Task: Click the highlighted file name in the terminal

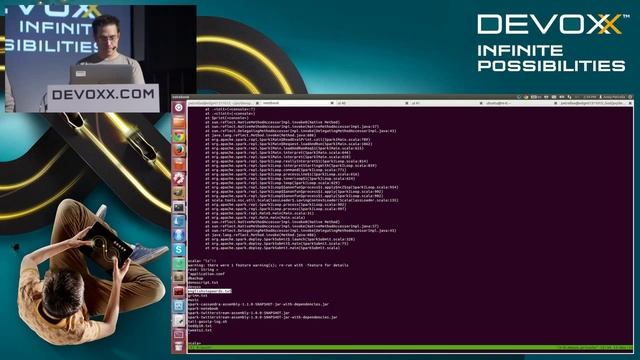Action: coord(209,291)
